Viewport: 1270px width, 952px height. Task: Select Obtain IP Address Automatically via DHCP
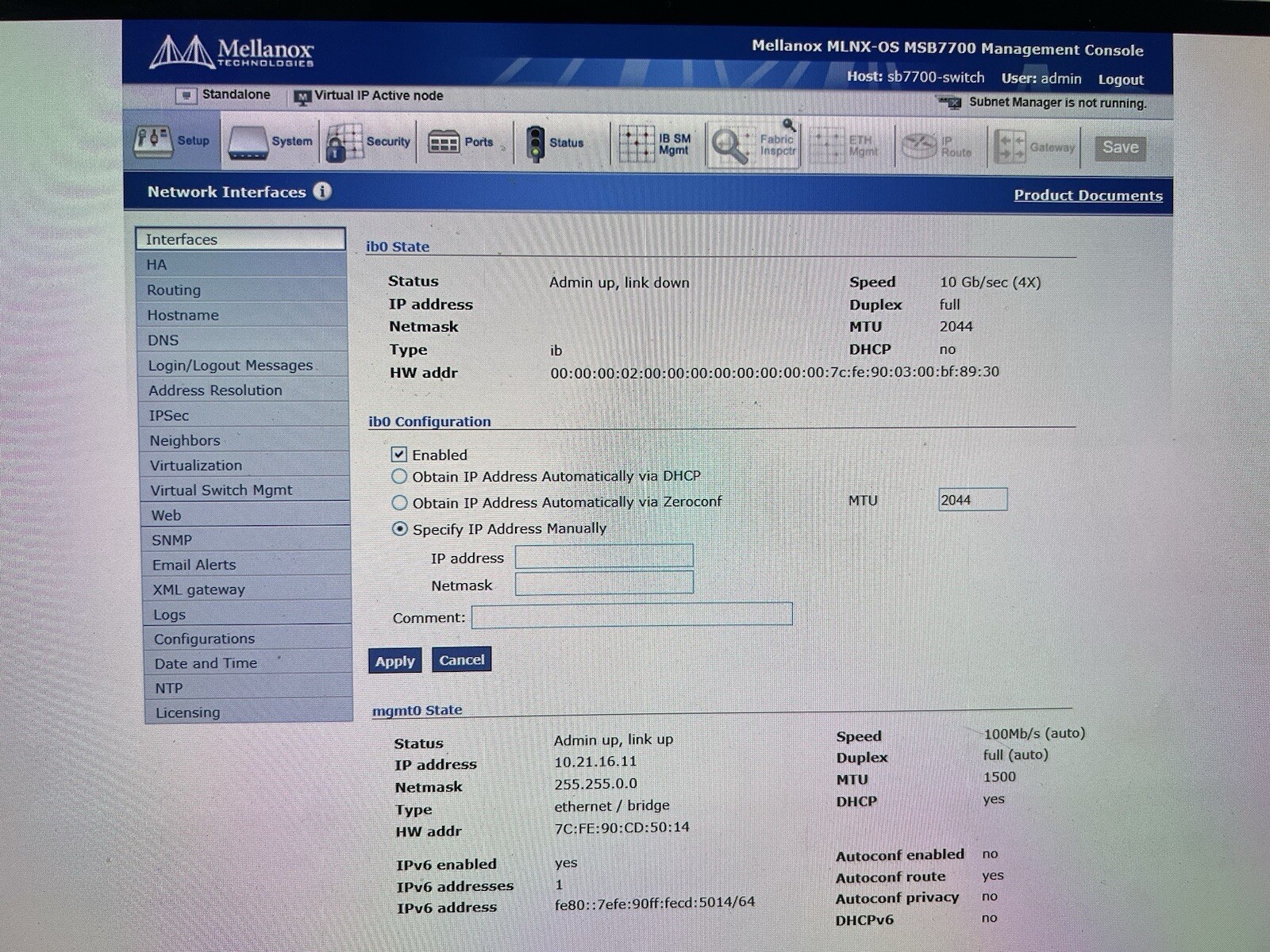click(399, 476)
